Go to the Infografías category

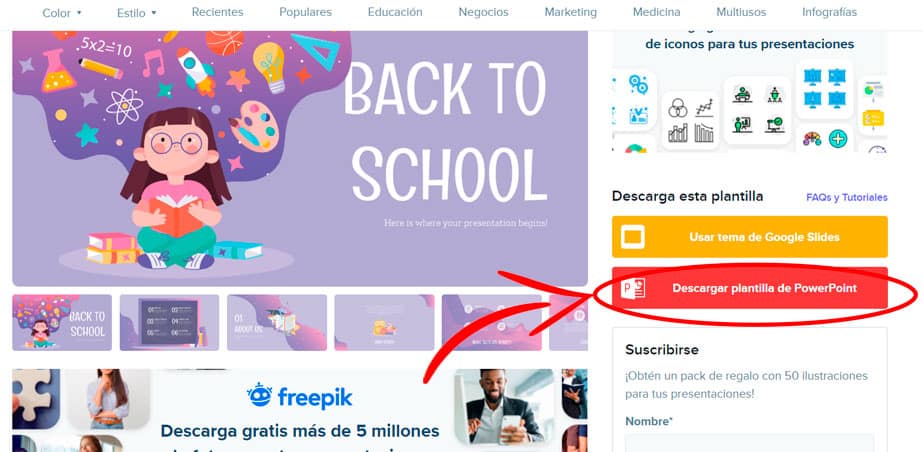coord(829,12)
